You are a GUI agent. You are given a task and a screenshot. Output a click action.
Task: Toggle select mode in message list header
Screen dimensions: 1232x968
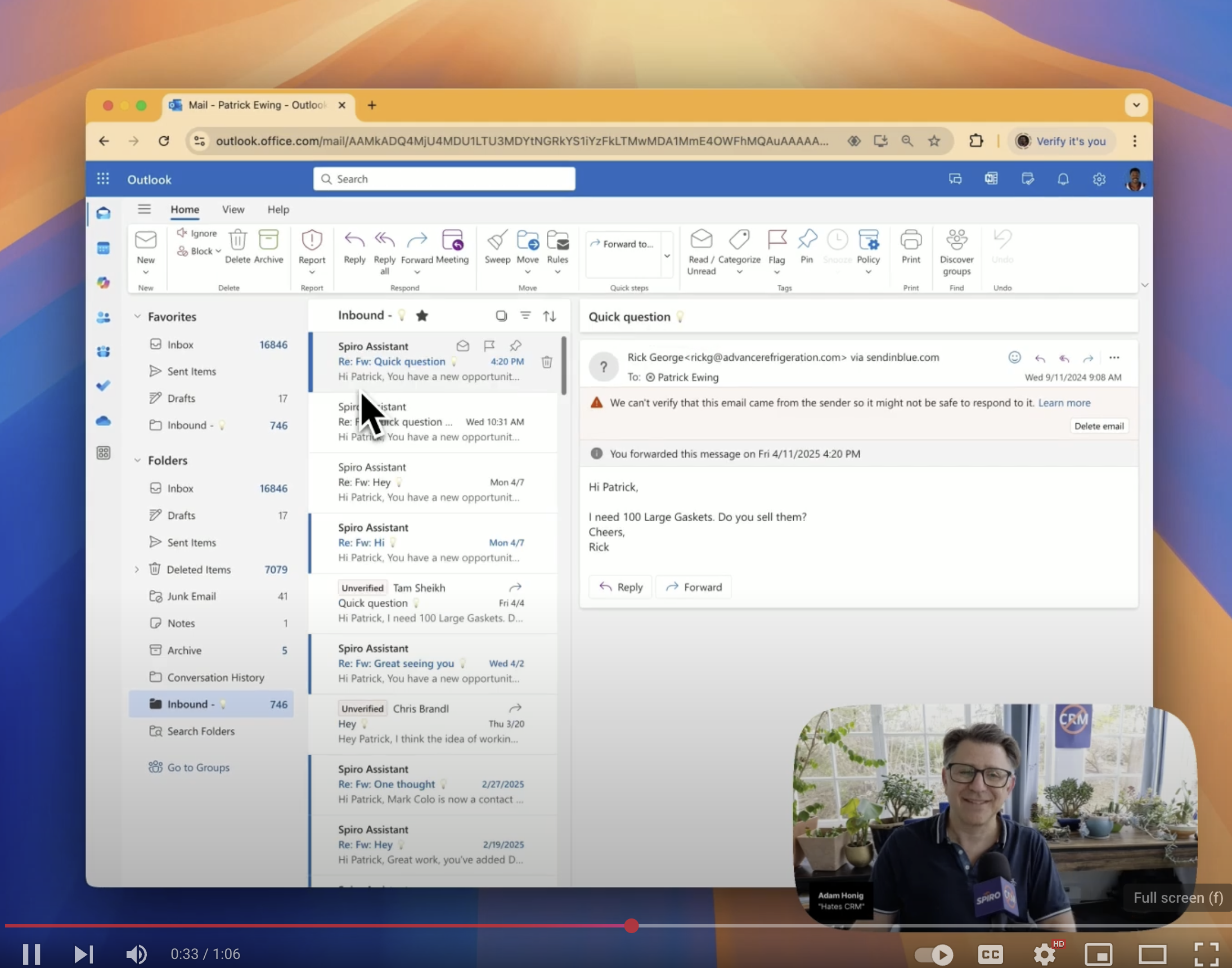coord(501,315)
